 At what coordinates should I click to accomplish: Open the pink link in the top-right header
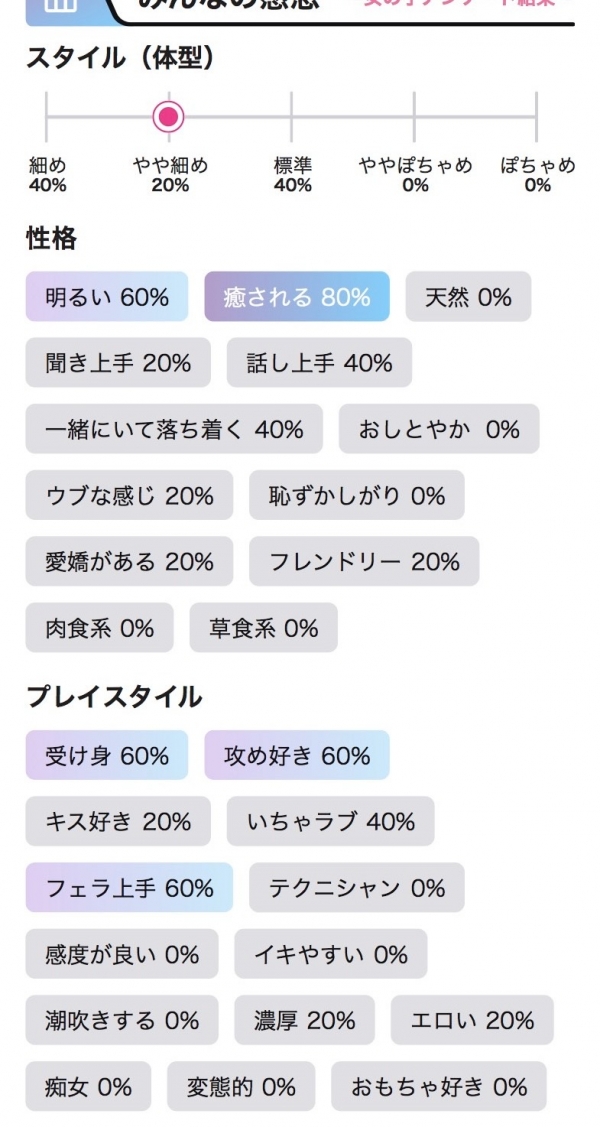coord(458,5)
